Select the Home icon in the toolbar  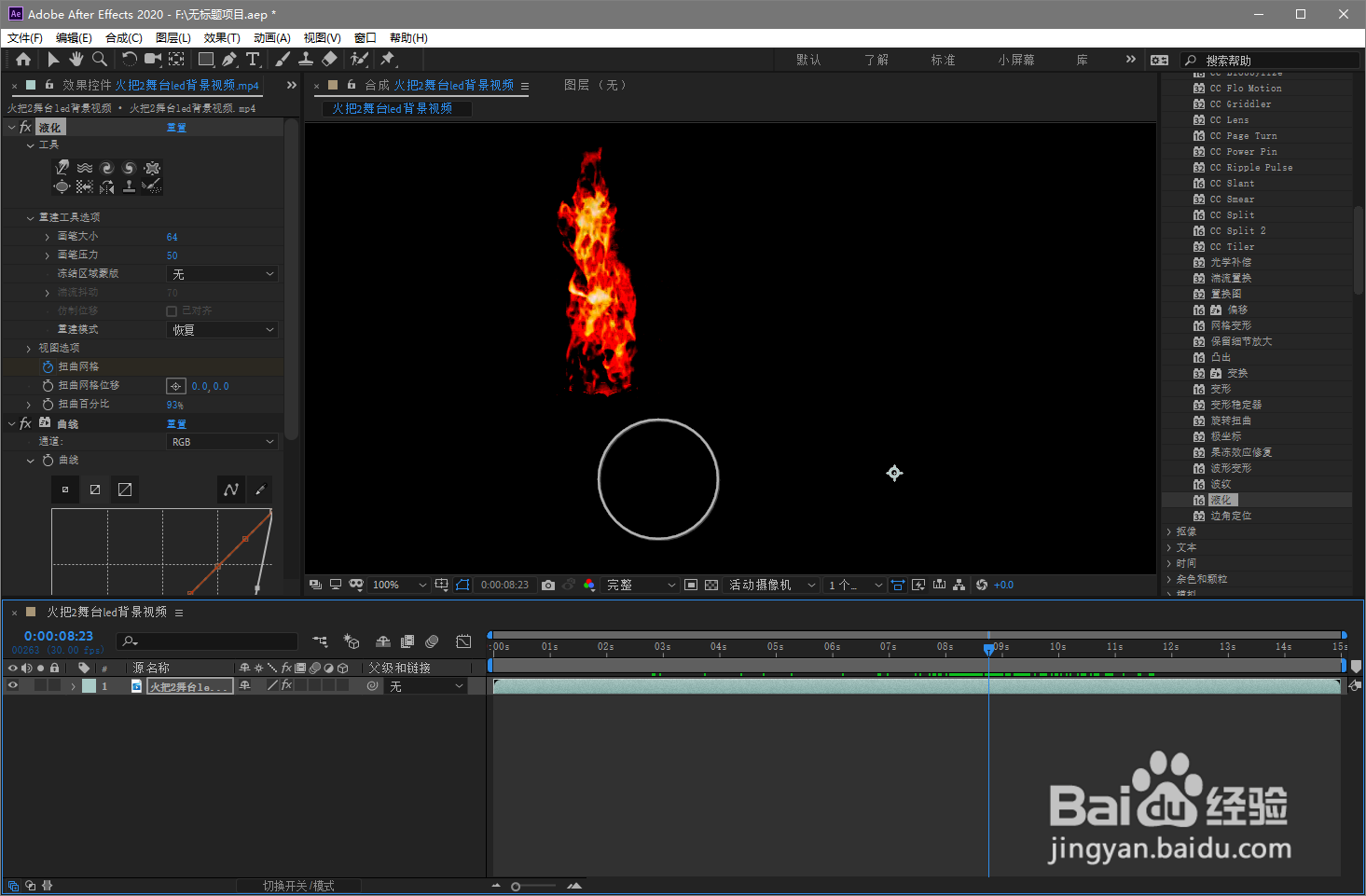(x=23, y=59)
